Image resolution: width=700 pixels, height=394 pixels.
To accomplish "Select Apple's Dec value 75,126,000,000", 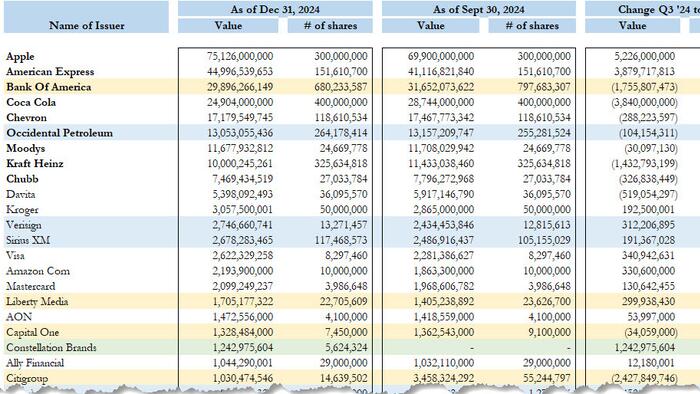I will (240, 56).
